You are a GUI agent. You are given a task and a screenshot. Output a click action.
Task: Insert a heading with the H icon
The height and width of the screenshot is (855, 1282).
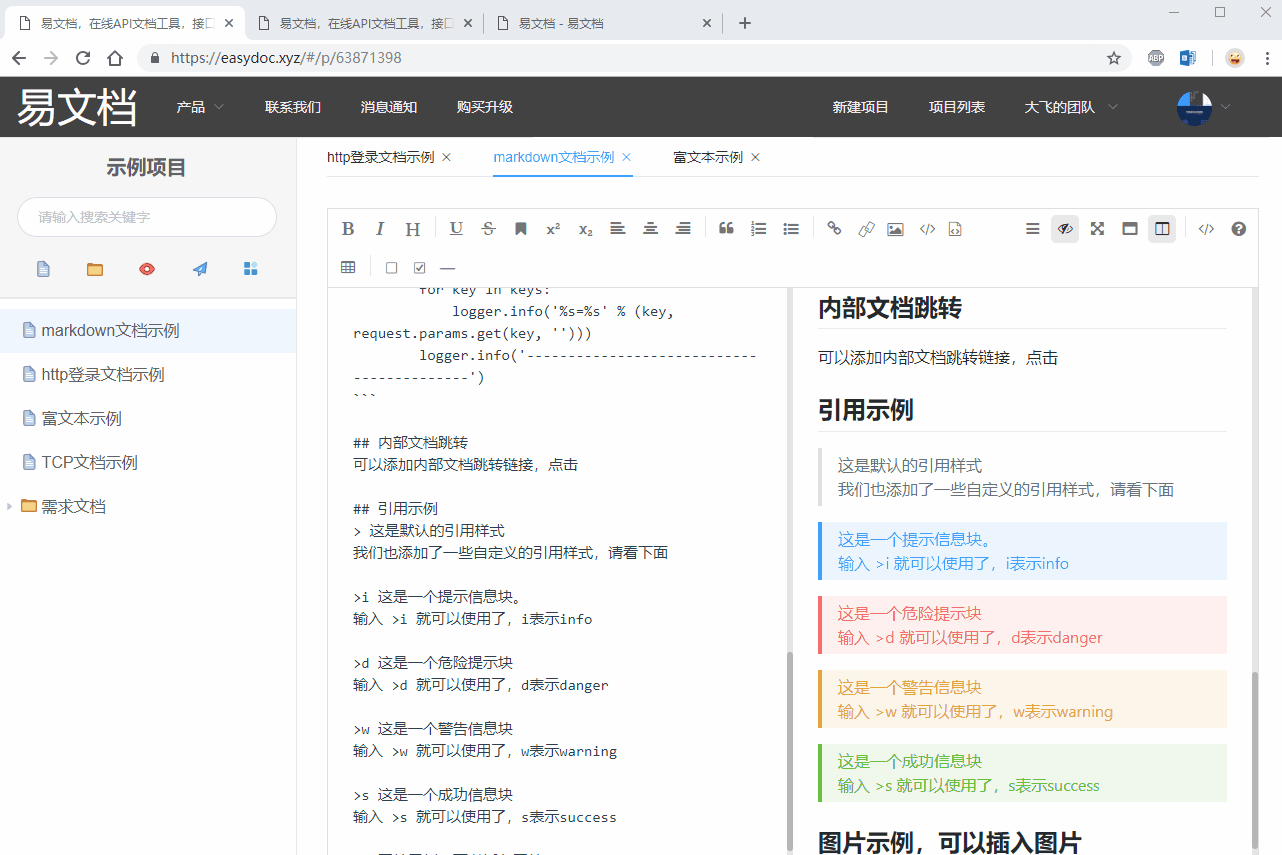coord(412,229)
